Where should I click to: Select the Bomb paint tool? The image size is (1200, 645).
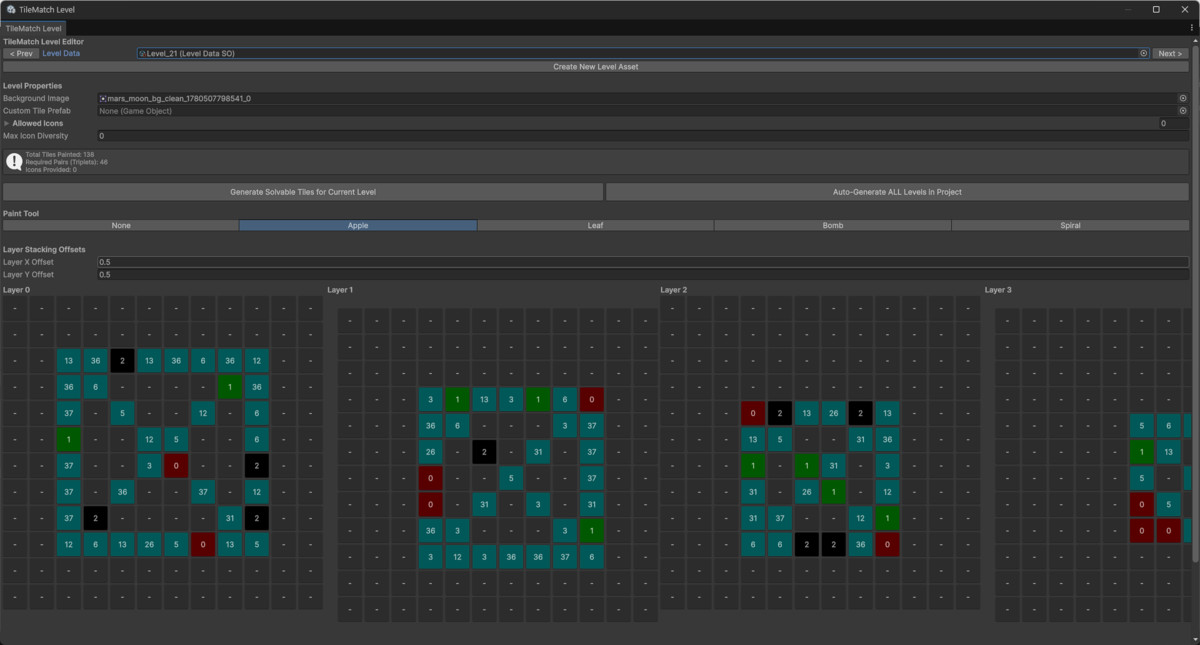click(x=833, y=225)
